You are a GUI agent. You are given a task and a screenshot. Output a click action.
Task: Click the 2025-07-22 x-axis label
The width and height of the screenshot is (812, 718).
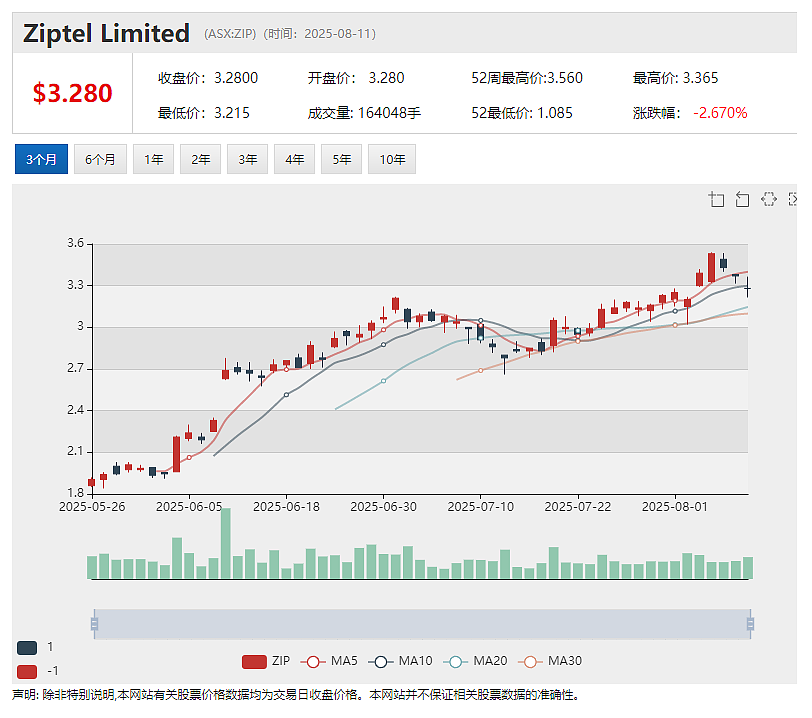tap(578, 507)
